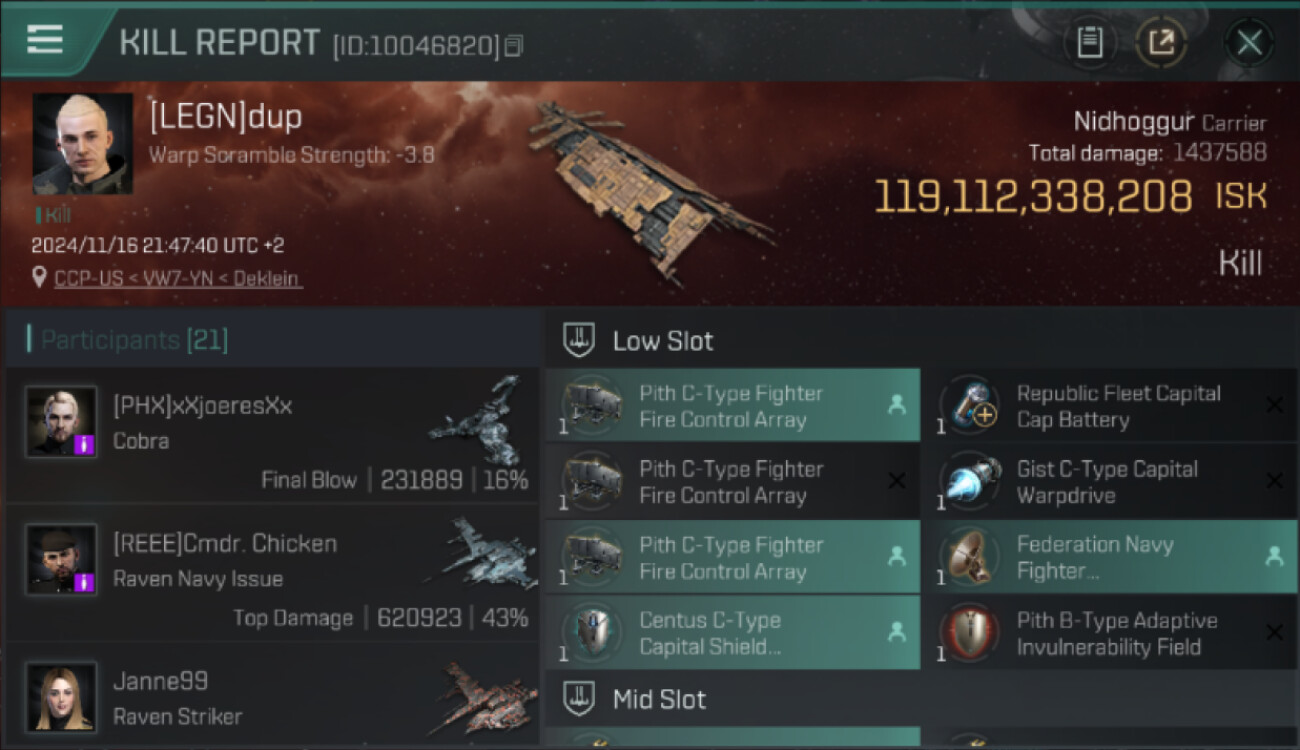
Task: Close the kill report window
Action: [x=1249, y=43]
